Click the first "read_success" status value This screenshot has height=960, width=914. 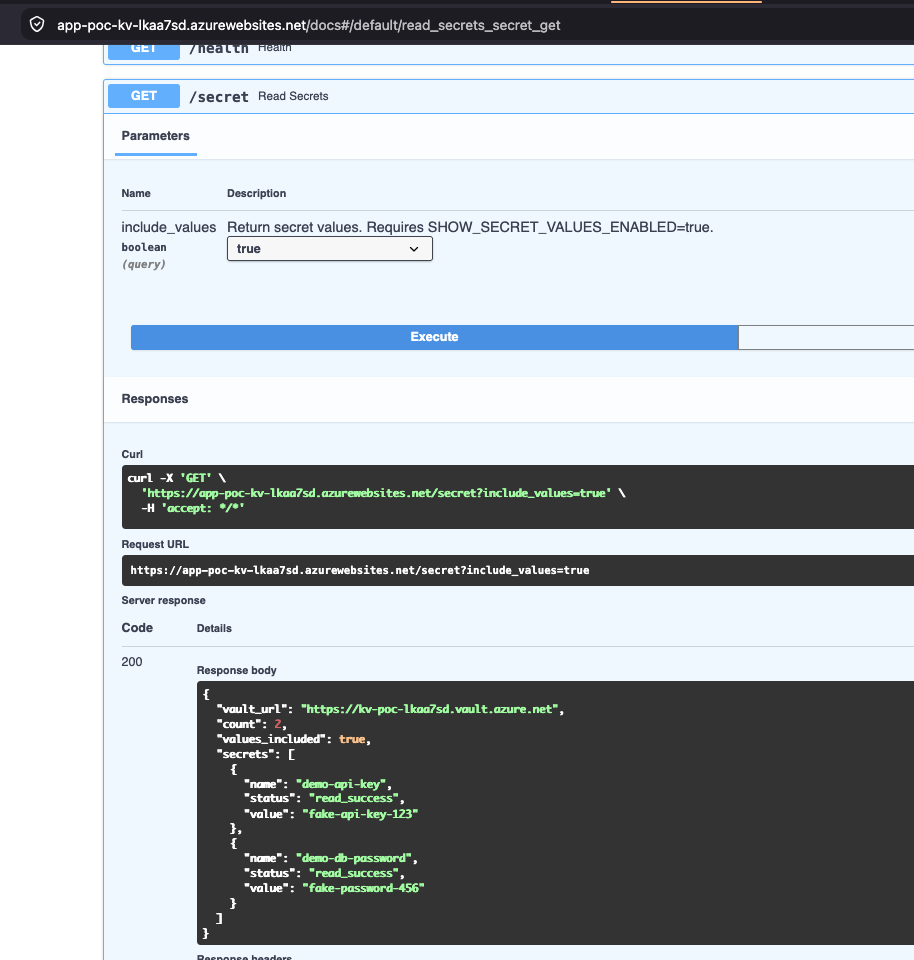tap(354, 798)
